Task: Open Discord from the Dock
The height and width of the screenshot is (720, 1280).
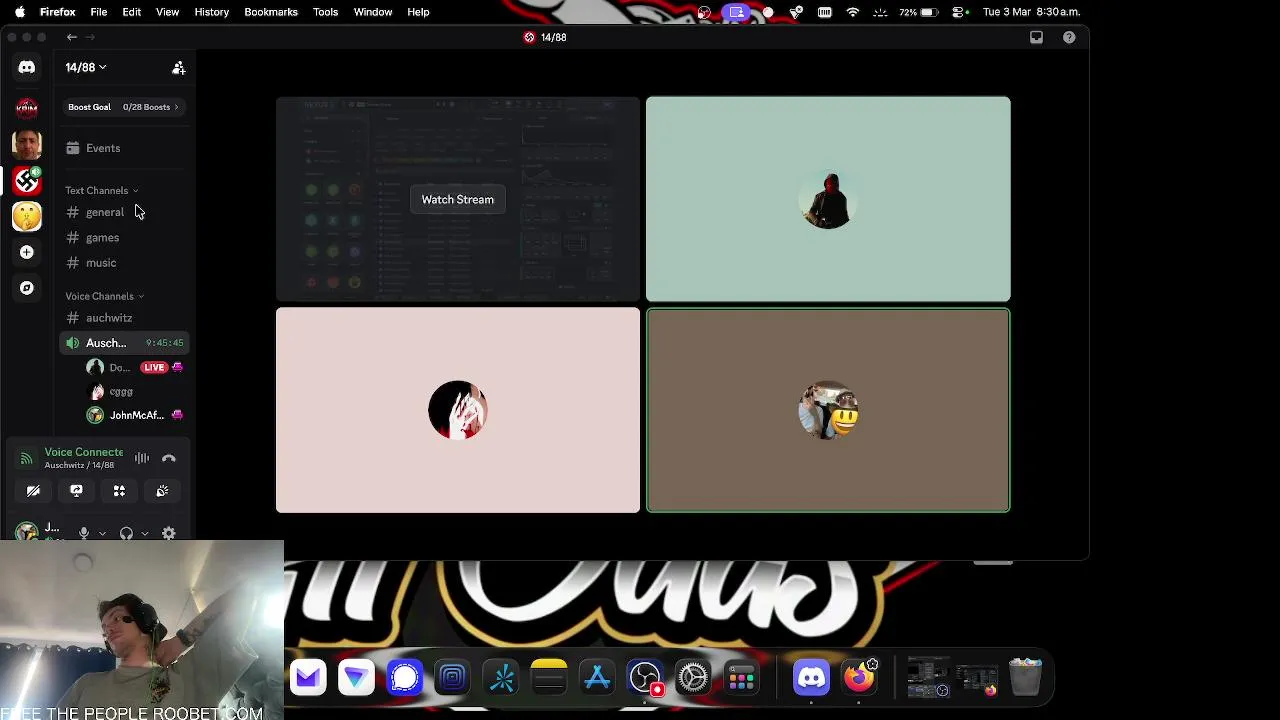Action: click(x=811, y=678)
